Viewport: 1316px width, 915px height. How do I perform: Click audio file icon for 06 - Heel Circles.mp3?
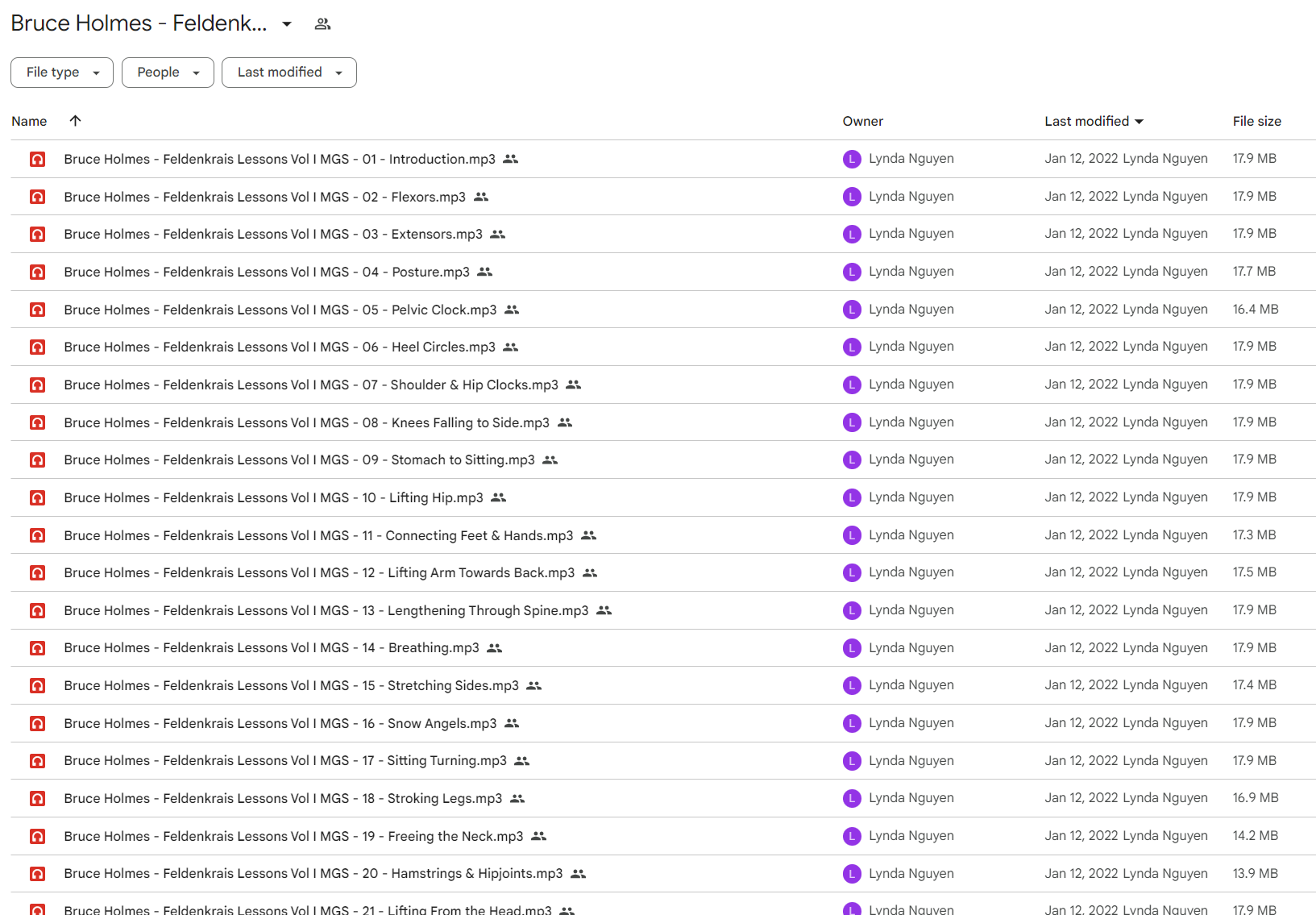coord(37,347)
